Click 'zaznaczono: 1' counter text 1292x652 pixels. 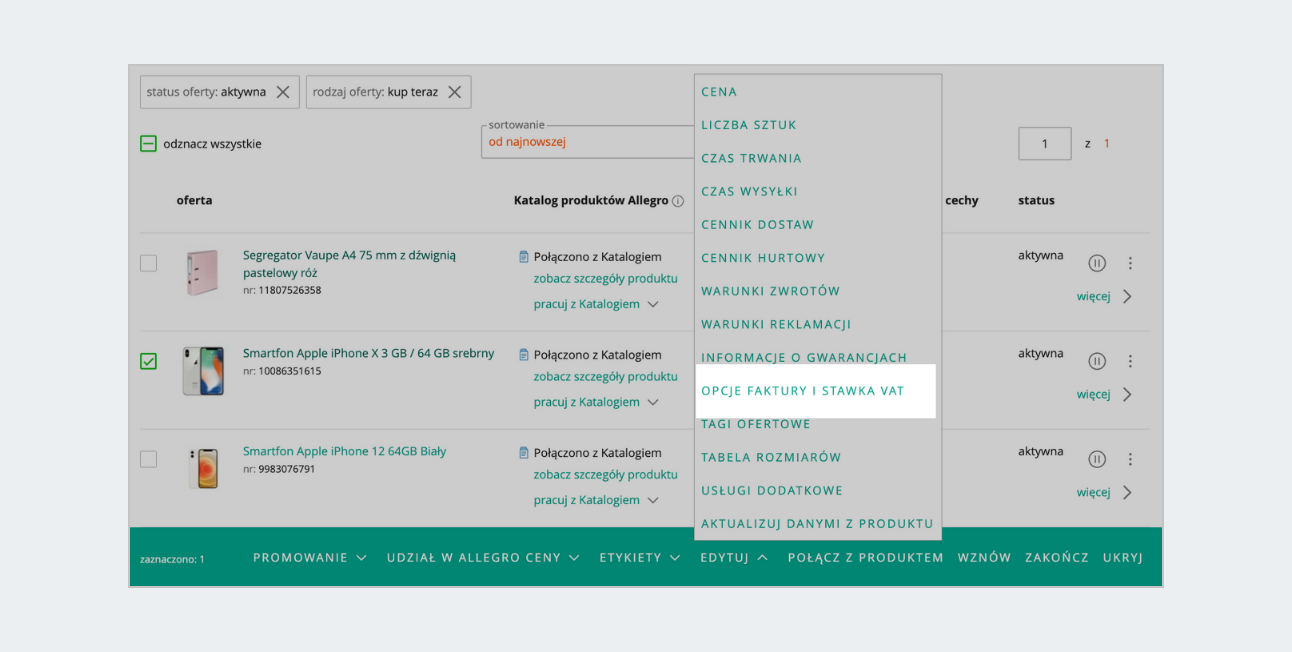[172, 559]
